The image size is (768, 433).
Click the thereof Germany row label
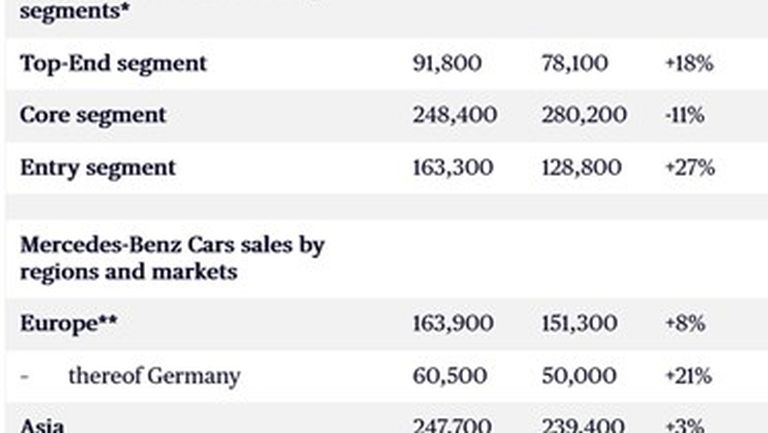click(x=154, y=376)
